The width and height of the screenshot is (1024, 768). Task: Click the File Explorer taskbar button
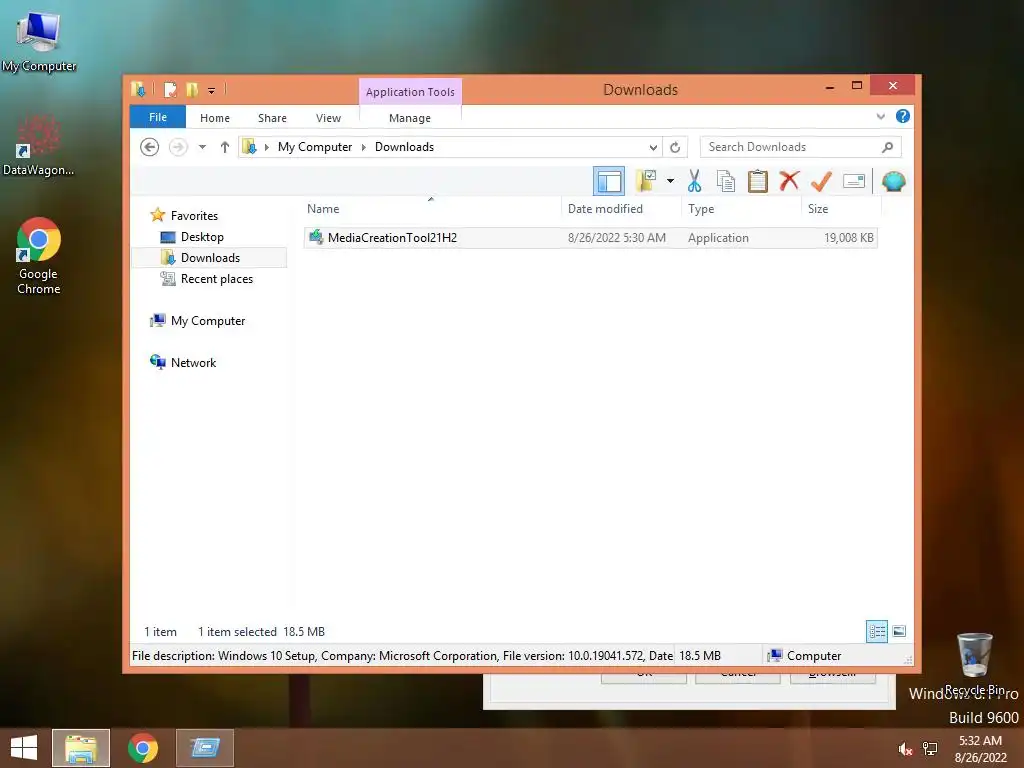click(81, 748)
